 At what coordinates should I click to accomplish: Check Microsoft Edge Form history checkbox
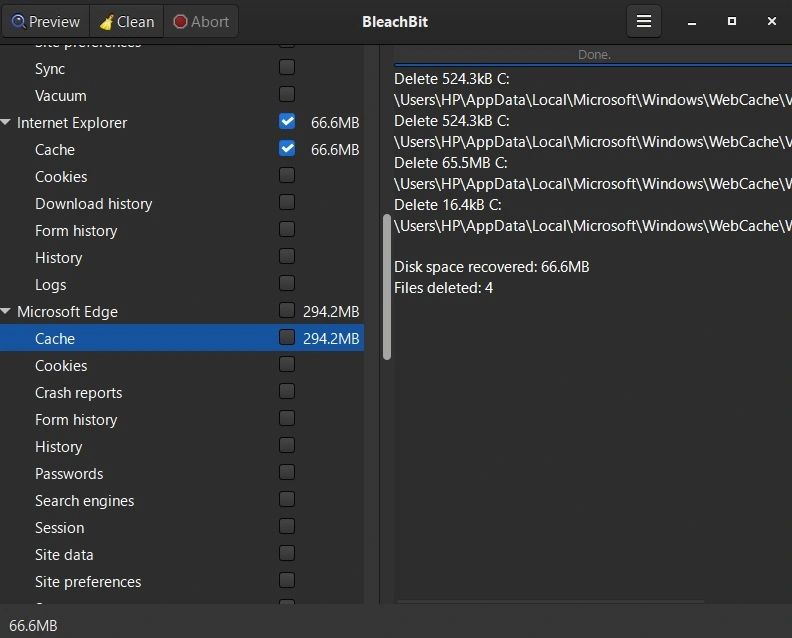click(287, 418)
